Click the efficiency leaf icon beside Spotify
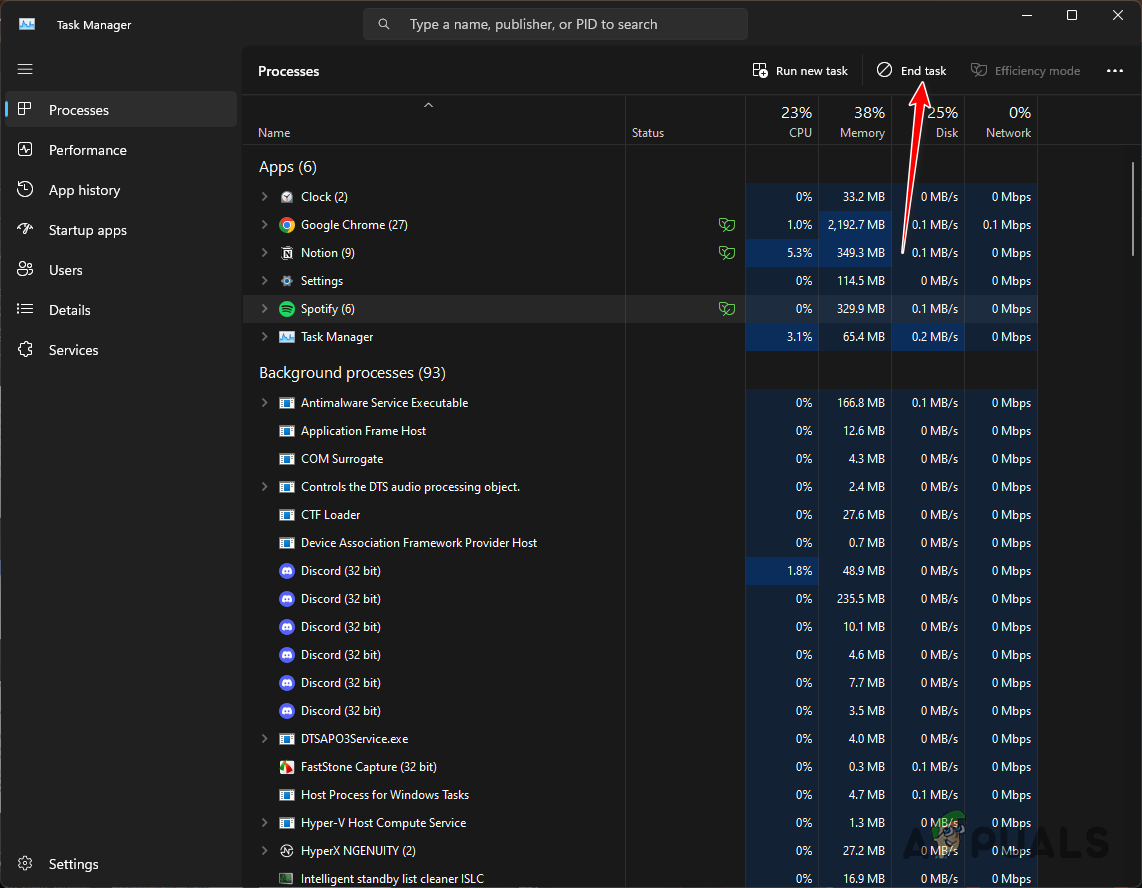The width and height of the screenshot is (1142, 888). pos(727,308)
